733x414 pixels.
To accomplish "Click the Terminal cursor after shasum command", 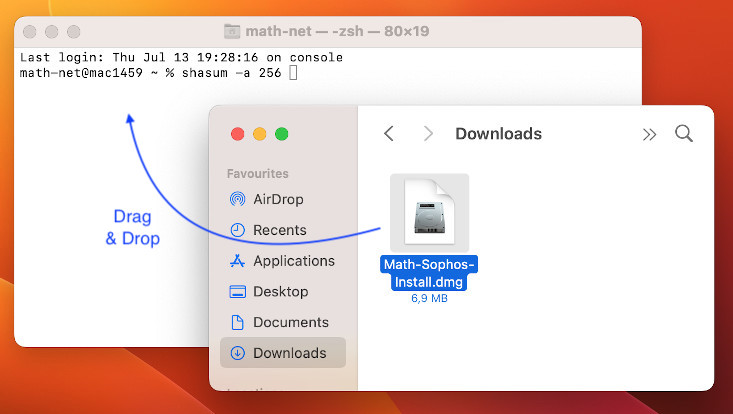I will 293,73.
